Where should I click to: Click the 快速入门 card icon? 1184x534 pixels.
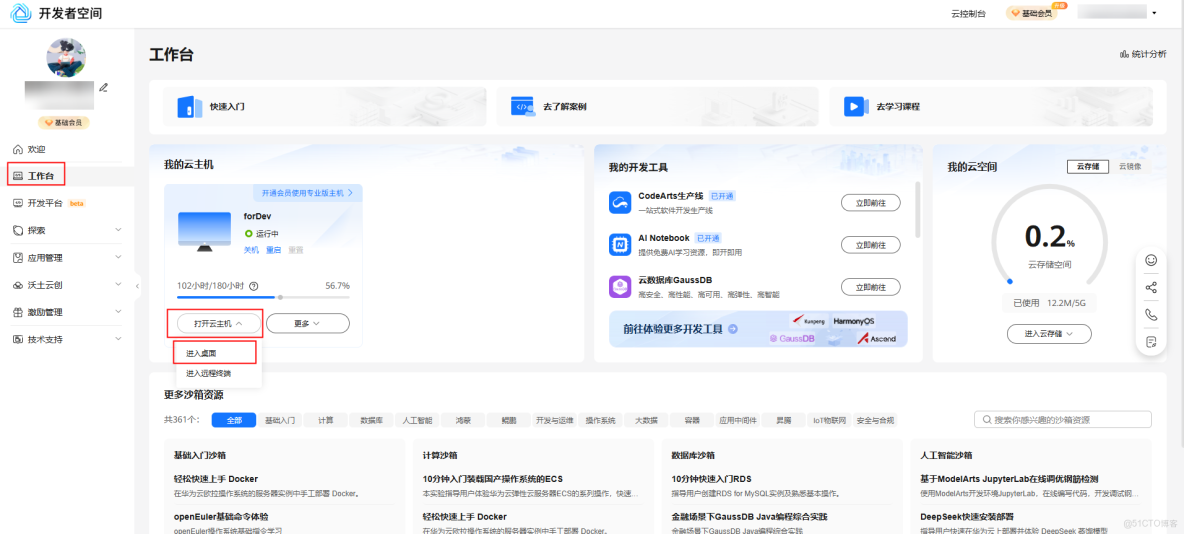click(190, 106)
